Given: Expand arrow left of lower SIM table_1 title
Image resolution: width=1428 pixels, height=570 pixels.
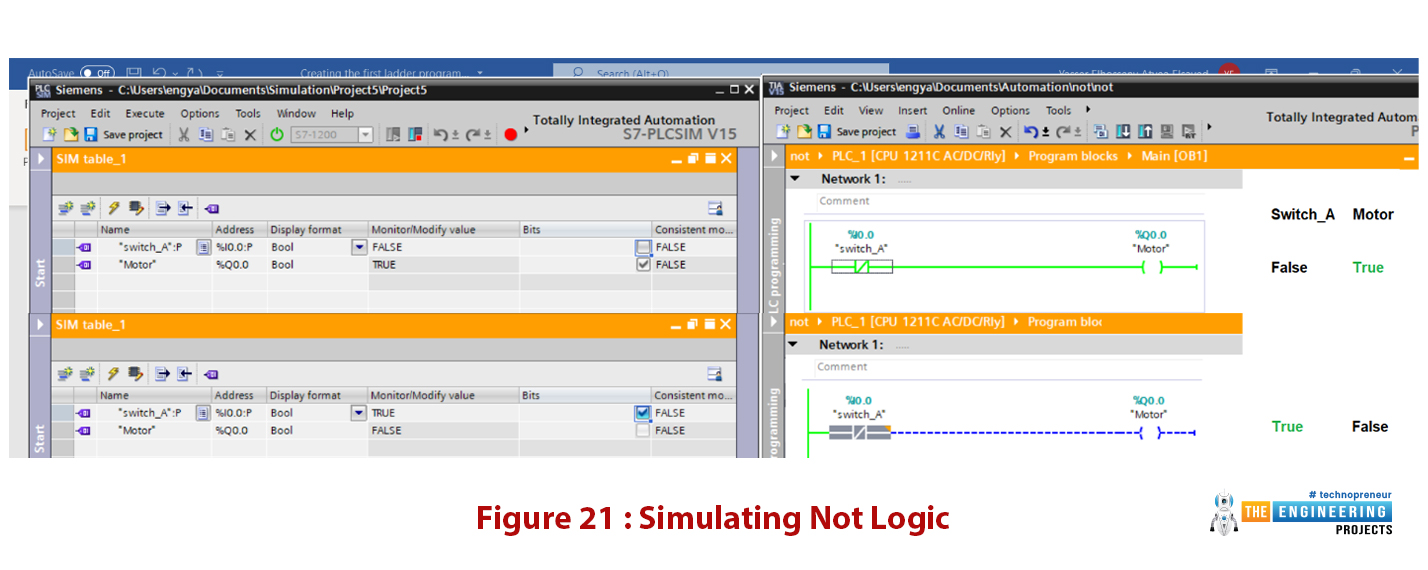Looking at the screenshot, I should (x=41, y=325).
